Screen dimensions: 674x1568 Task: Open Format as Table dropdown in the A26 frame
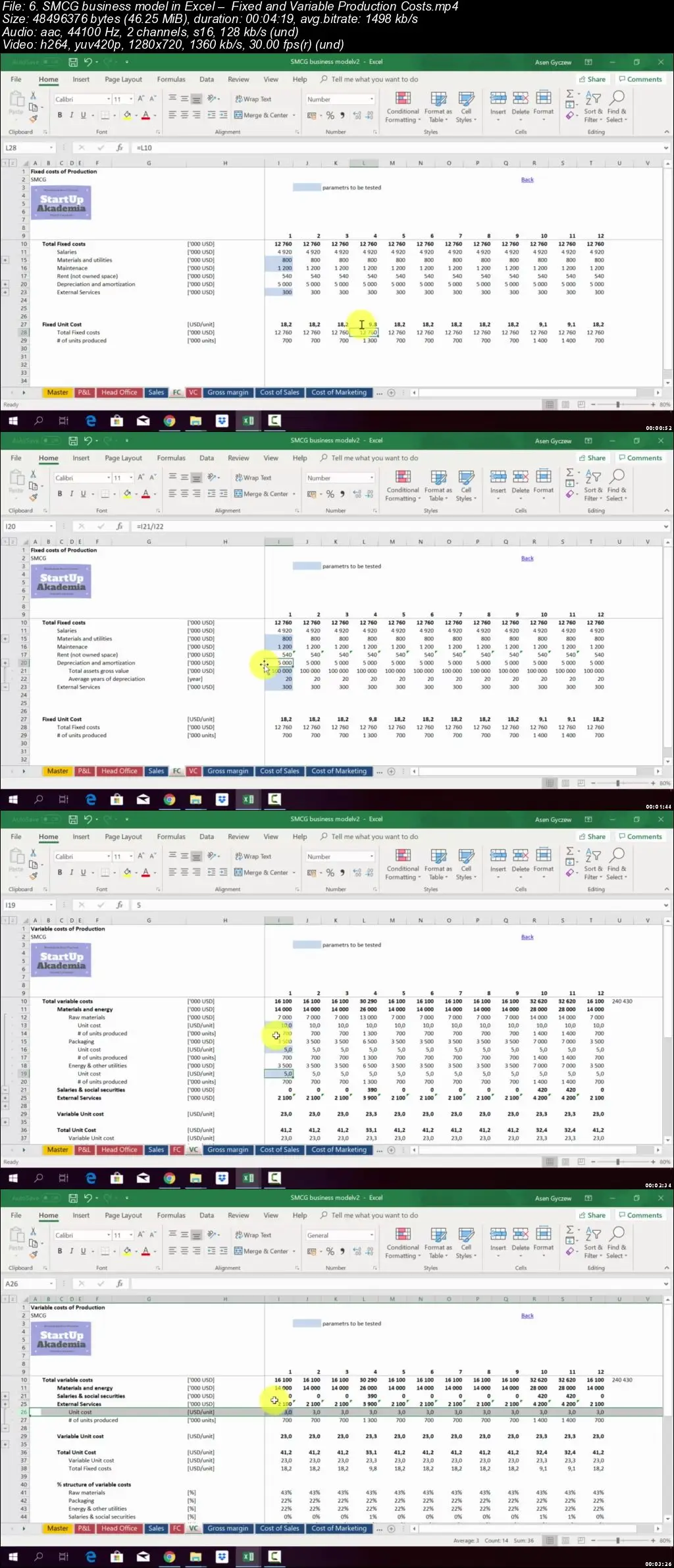(438, 1243)
